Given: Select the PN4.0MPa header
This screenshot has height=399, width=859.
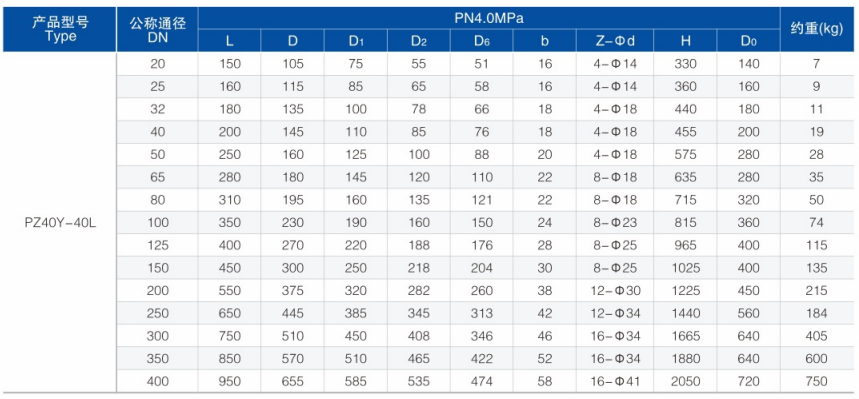Looking at the screenshot, I should [x=489, y=18].
